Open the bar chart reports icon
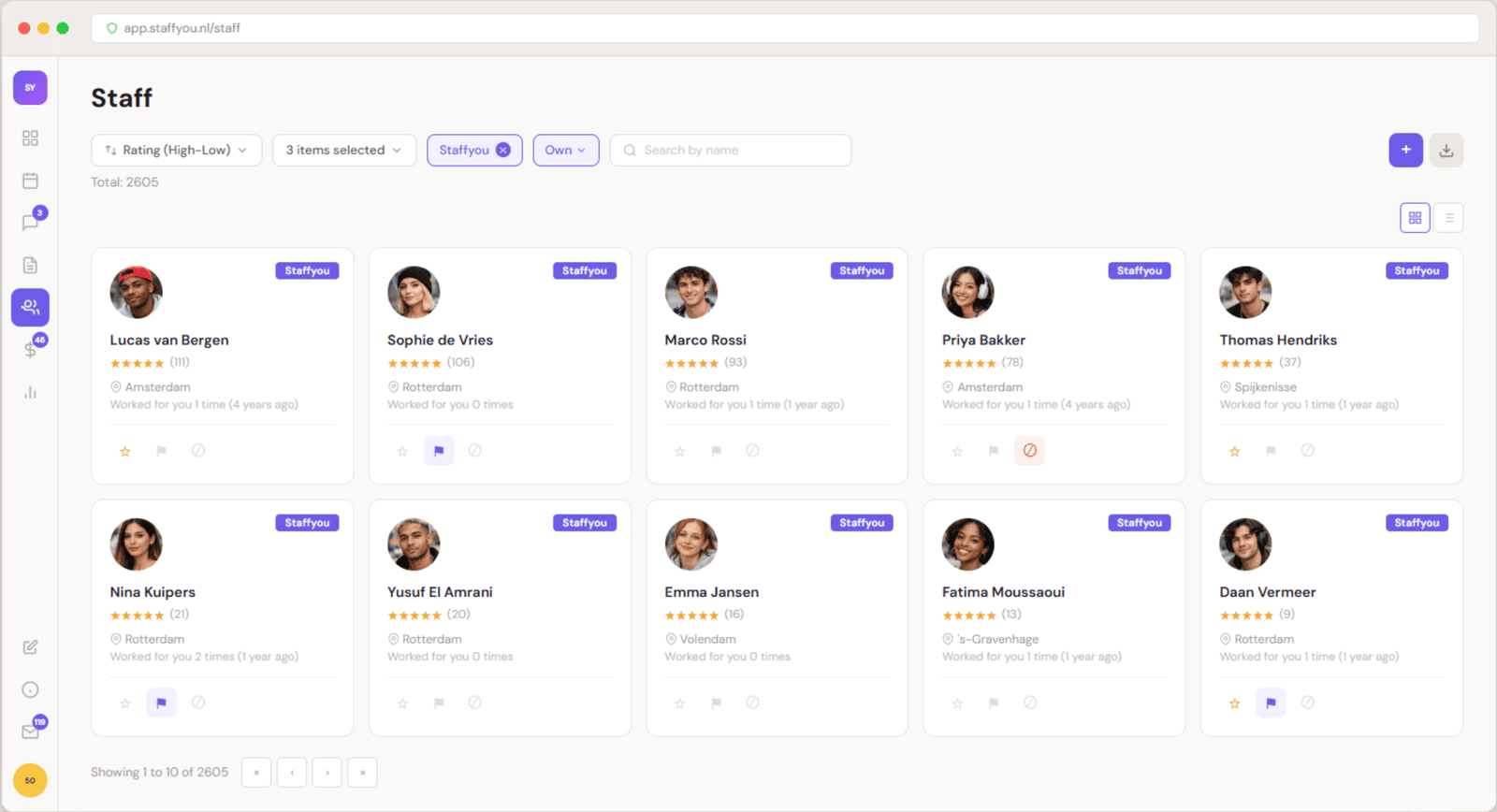Image resolution: width=1497 pixels, height=812 pixels. point(30,392)
